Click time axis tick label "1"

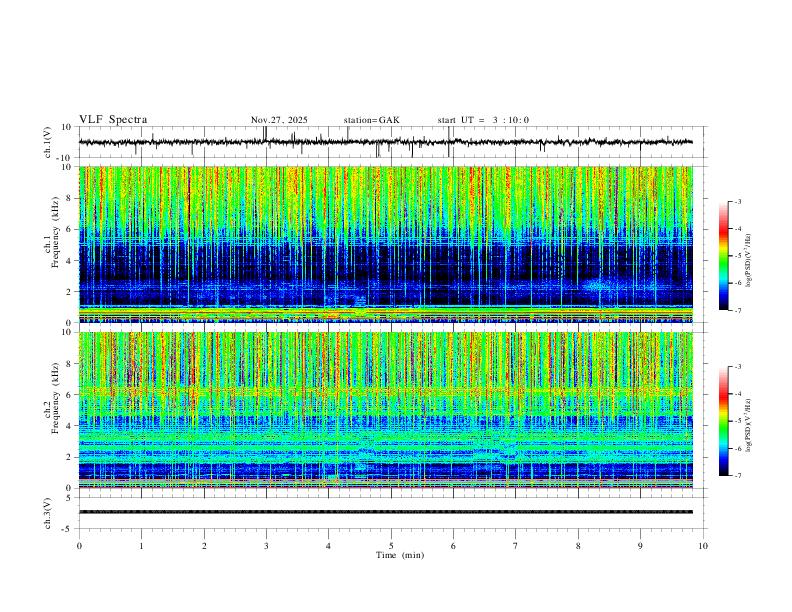pyautogui.click(x=141, y=546)
